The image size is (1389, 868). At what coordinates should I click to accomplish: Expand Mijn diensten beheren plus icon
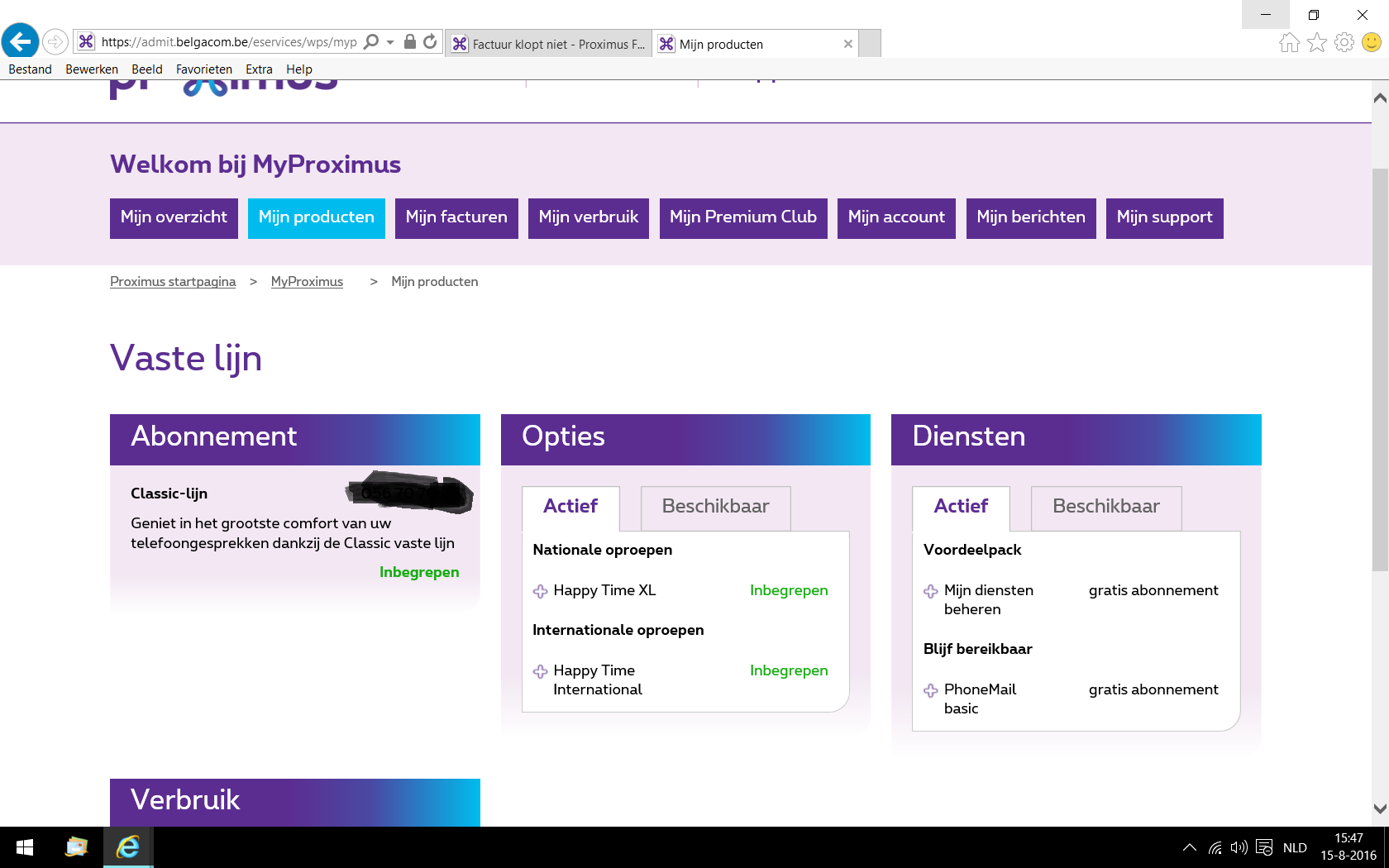coord(931,591)
